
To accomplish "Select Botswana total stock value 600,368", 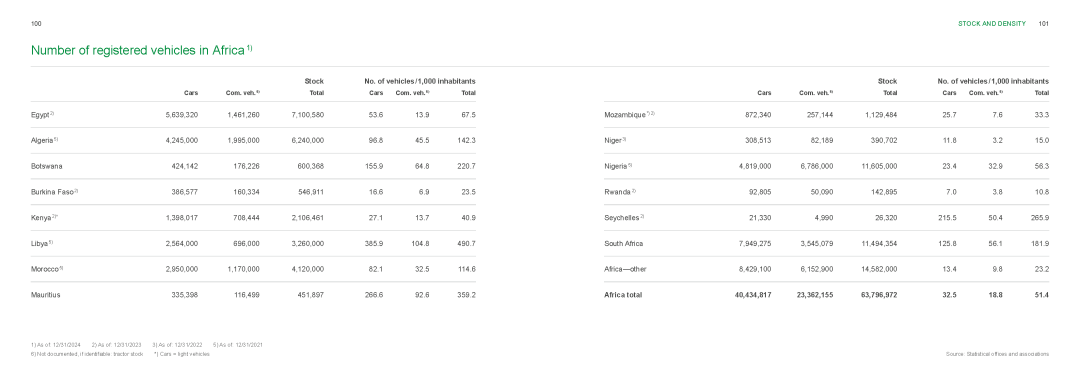I will point(311,166).
